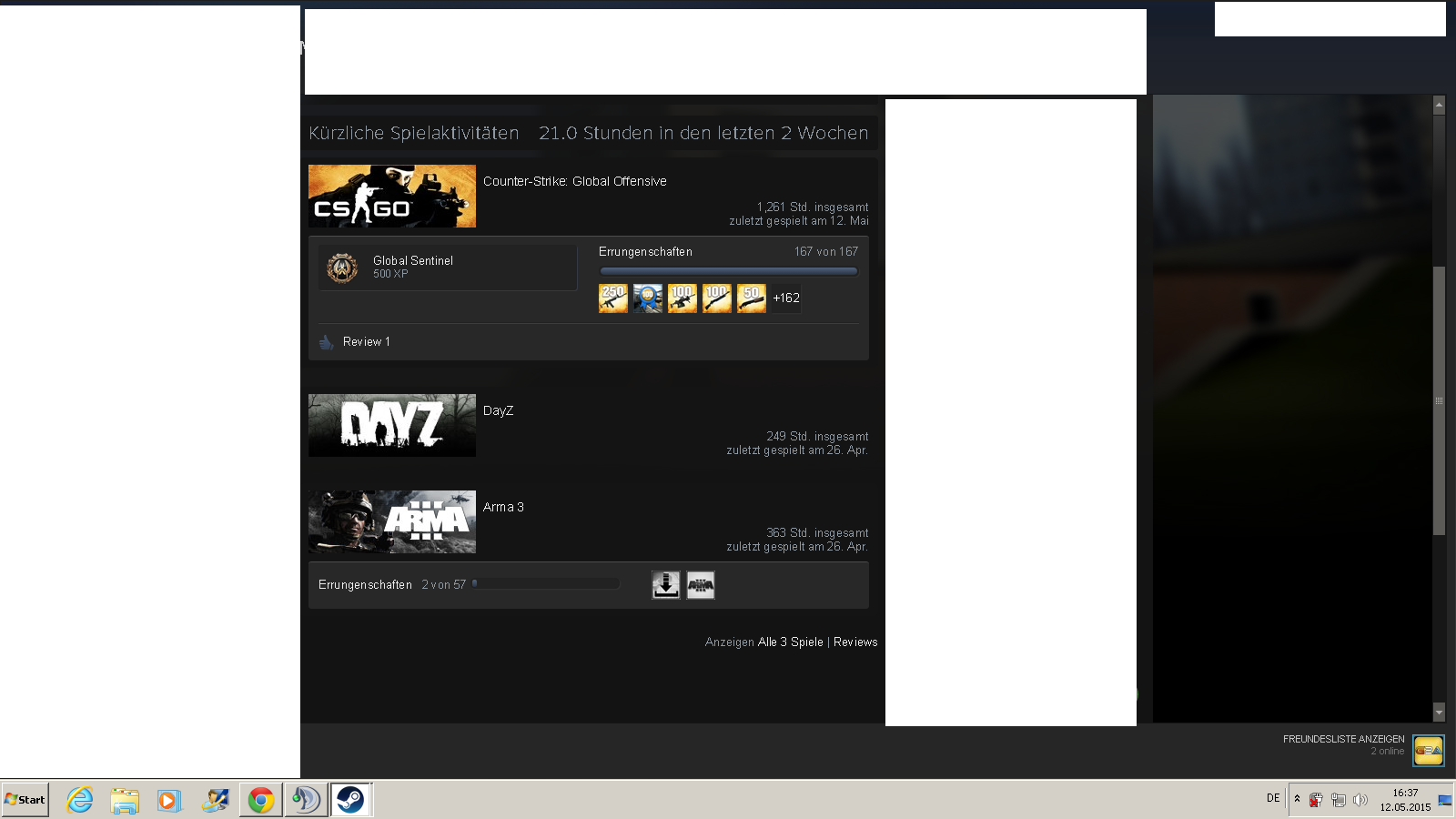Open the Counter-Strike: Global Offensive banner thumbnail
The image size is (1456, 819).
[x=392, y=196]
